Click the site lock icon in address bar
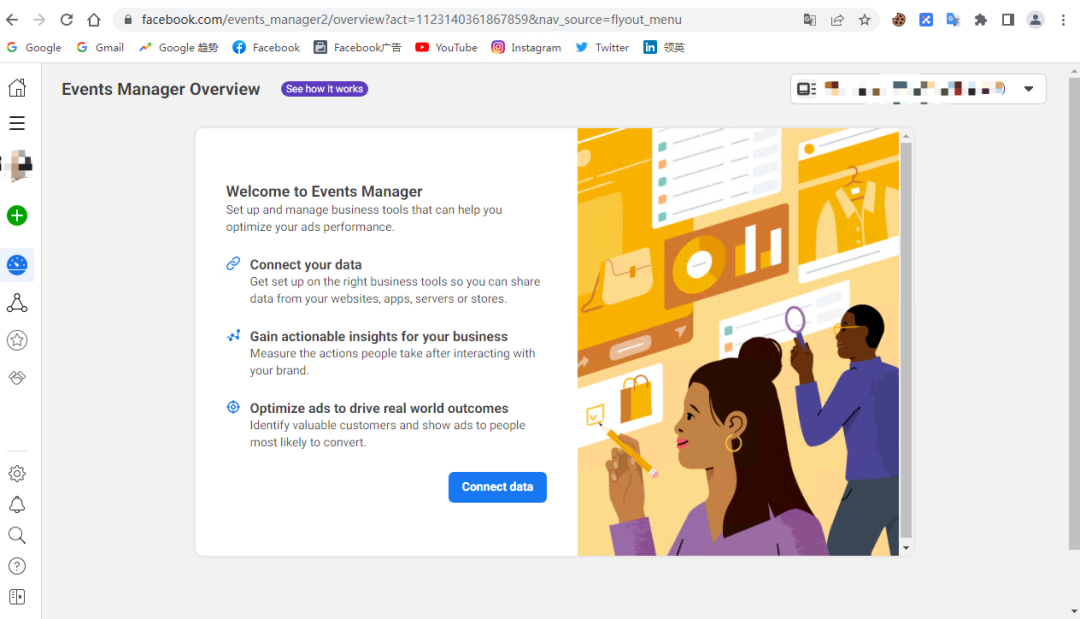 click(127, 20)
